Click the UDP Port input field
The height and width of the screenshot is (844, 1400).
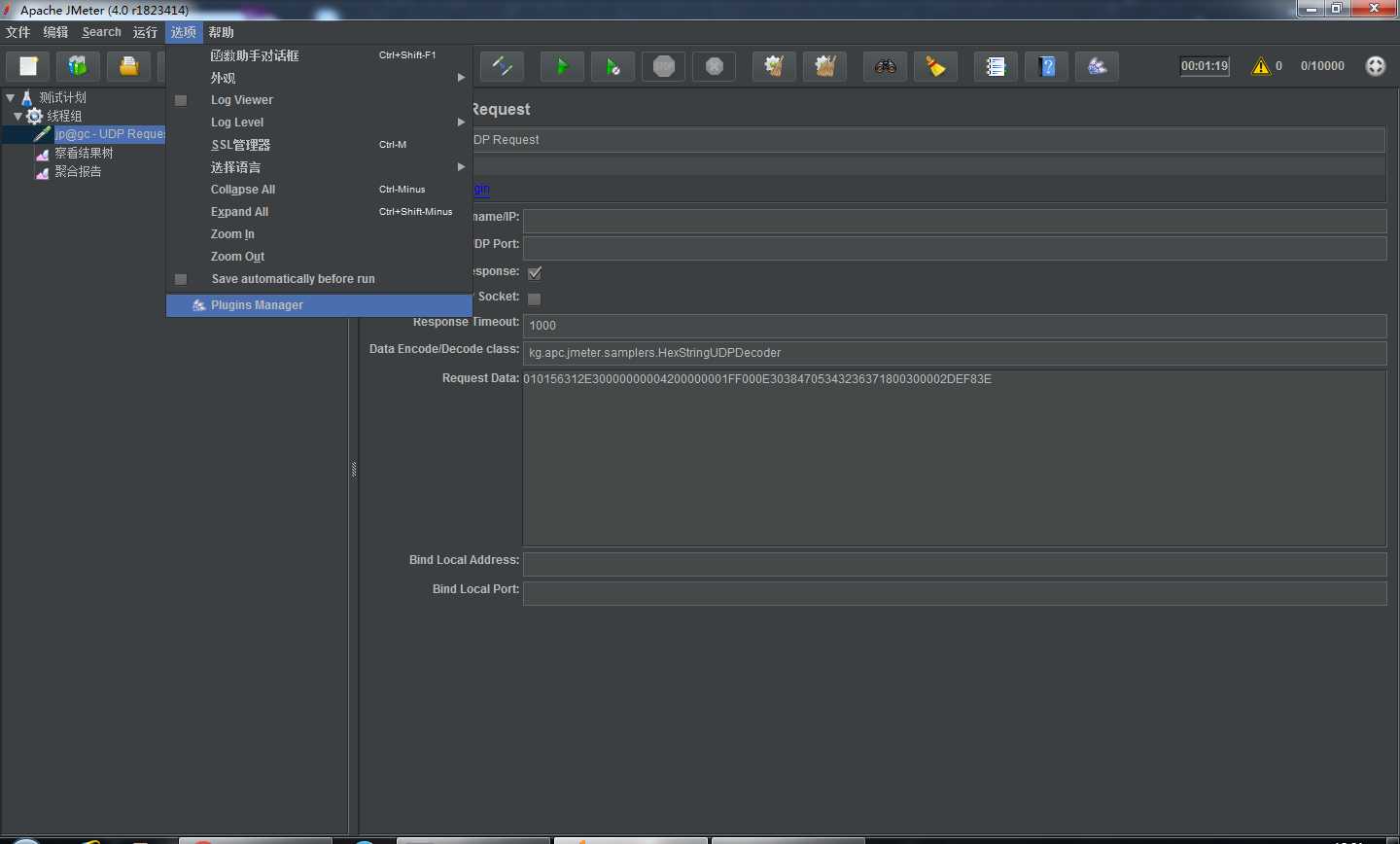pos(955,248)
